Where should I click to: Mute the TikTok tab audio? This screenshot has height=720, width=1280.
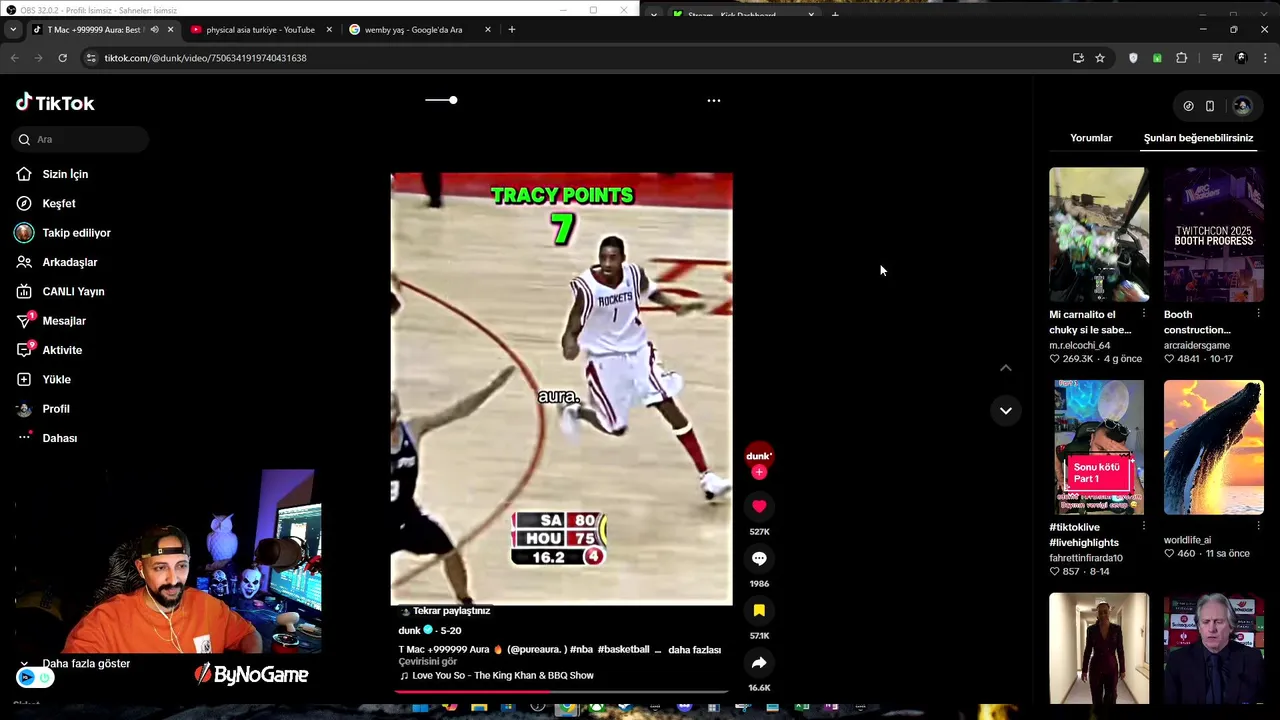(154, 30)
